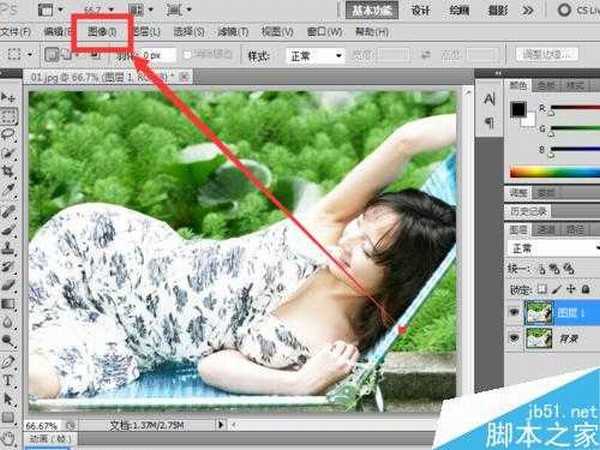
Task: Open the 图像(I) menu
Action: tap(101, 32)
